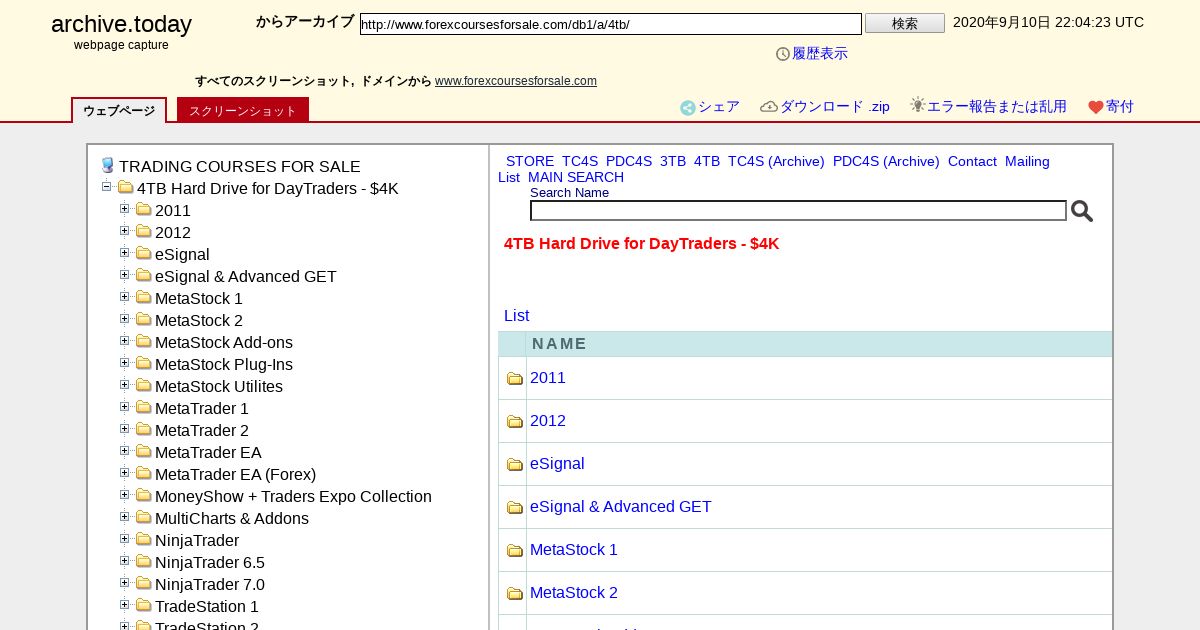Open the STORE menu link
Image resolution: width=1200 pixels, height=630 pixels.
[x=530, y=161]
